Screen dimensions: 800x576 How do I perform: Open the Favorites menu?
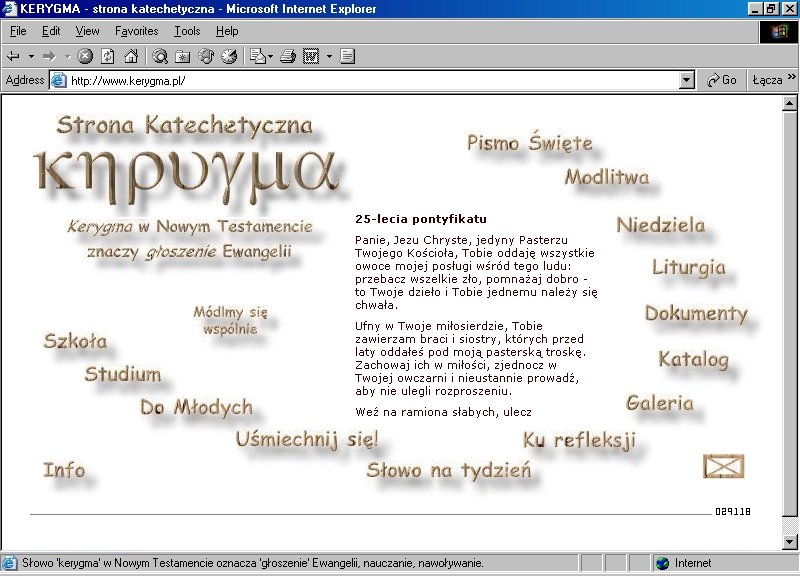click(x=136, y=31)
